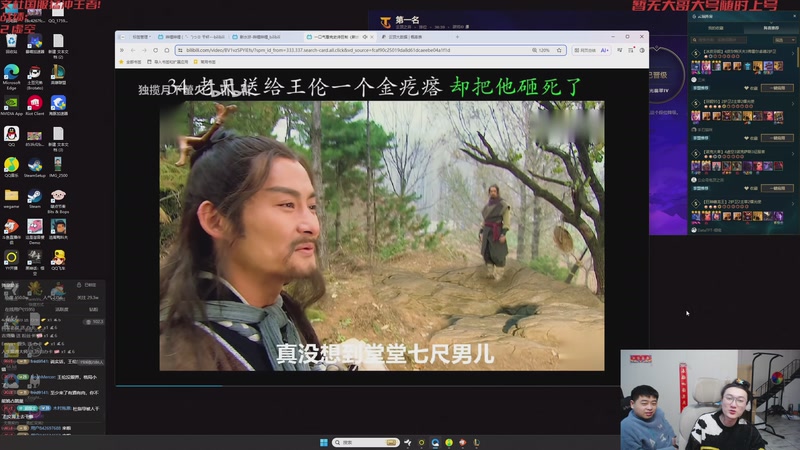Open the QQ penguin desktop icon
This screenshot has width=800, height=450.
[11, 136]
